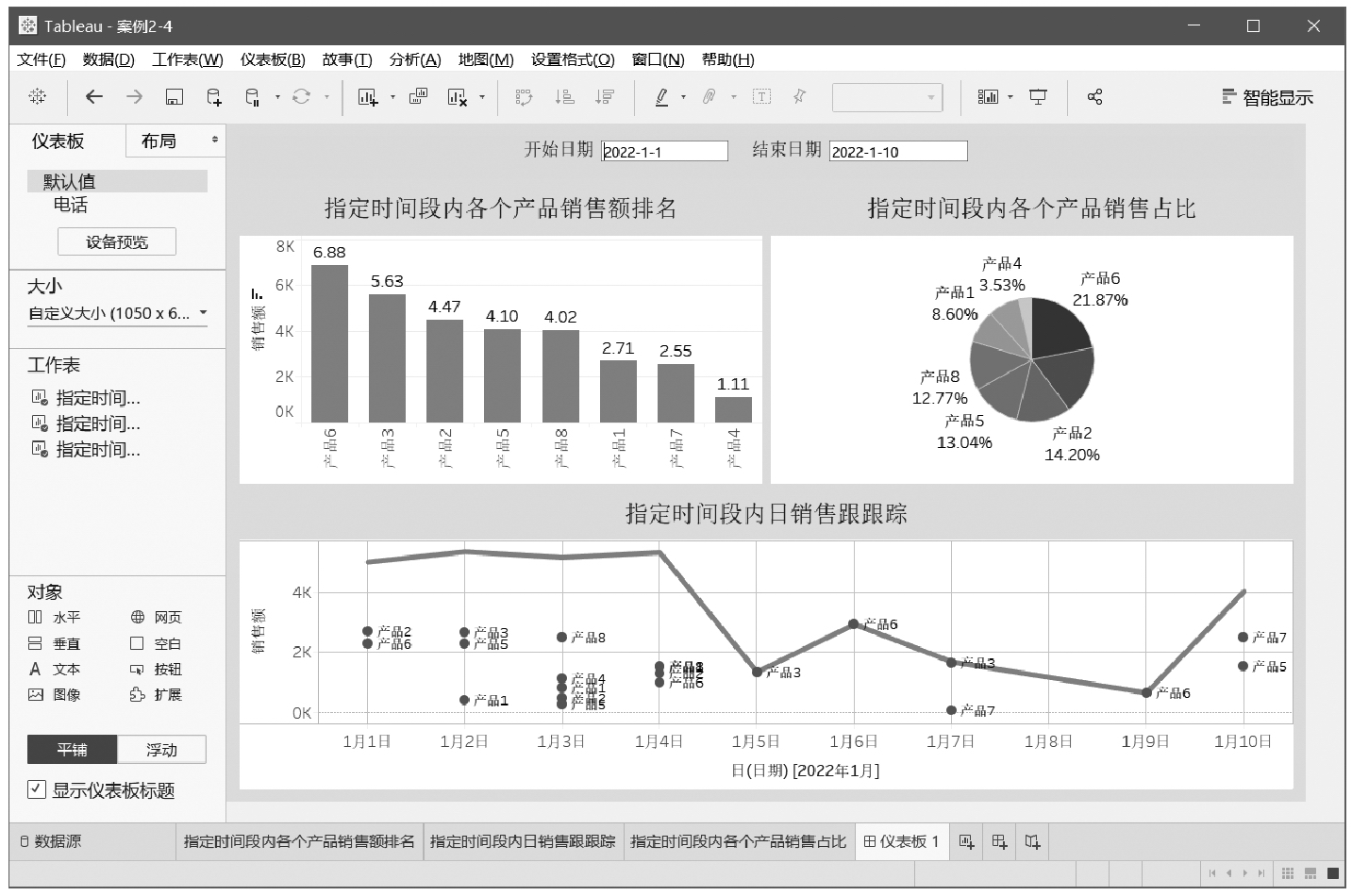Undo the last action with back arrow
Viewport: 1352px width, 896px height.
(x=93, y=96)
